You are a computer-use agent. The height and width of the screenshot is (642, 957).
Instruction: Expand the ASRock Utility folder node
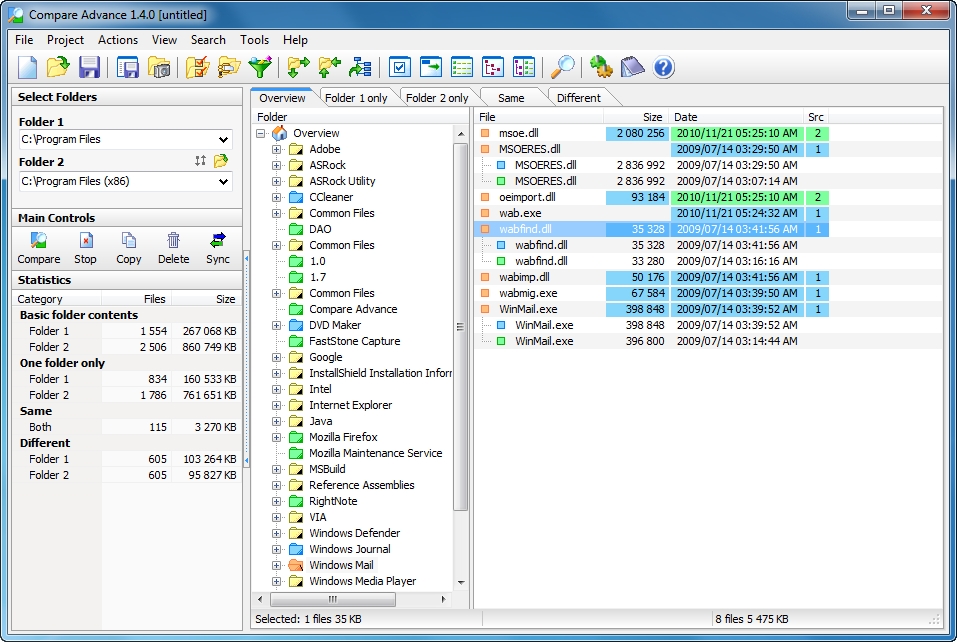[276, 181]
